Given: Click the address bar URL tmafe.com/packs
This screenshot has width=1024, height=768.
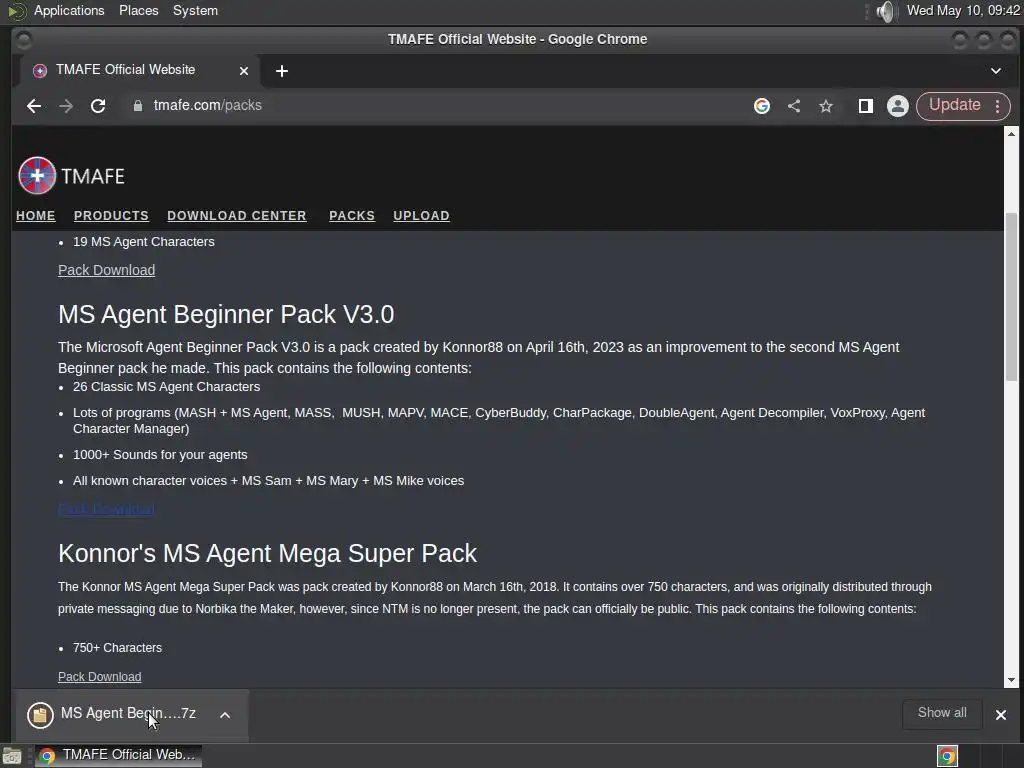Looking at the screenshot, I should [x=208, y=105].
